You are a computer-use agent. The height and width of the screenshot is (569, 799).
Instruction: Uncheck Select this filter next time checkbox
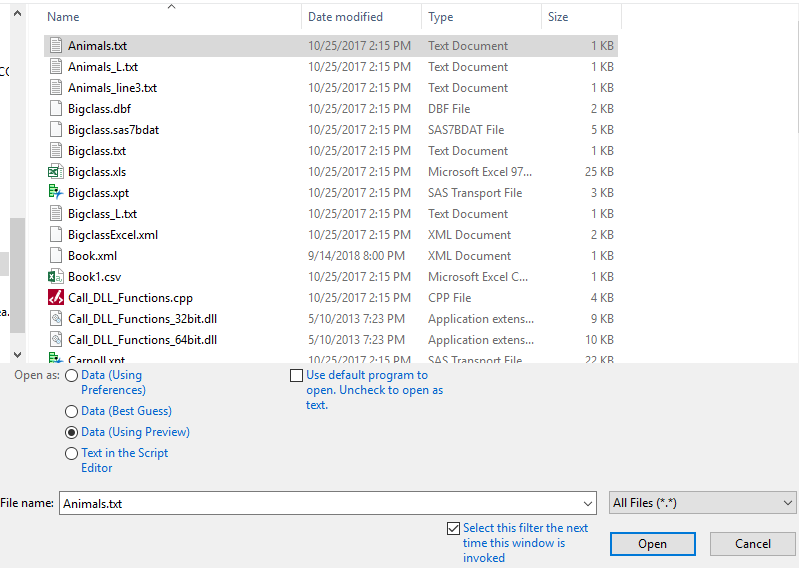[454, 528]
